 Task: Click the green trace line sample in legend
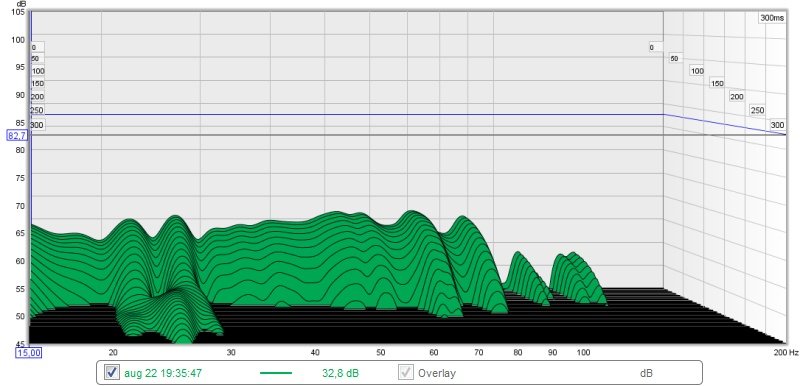pos(276,373)
